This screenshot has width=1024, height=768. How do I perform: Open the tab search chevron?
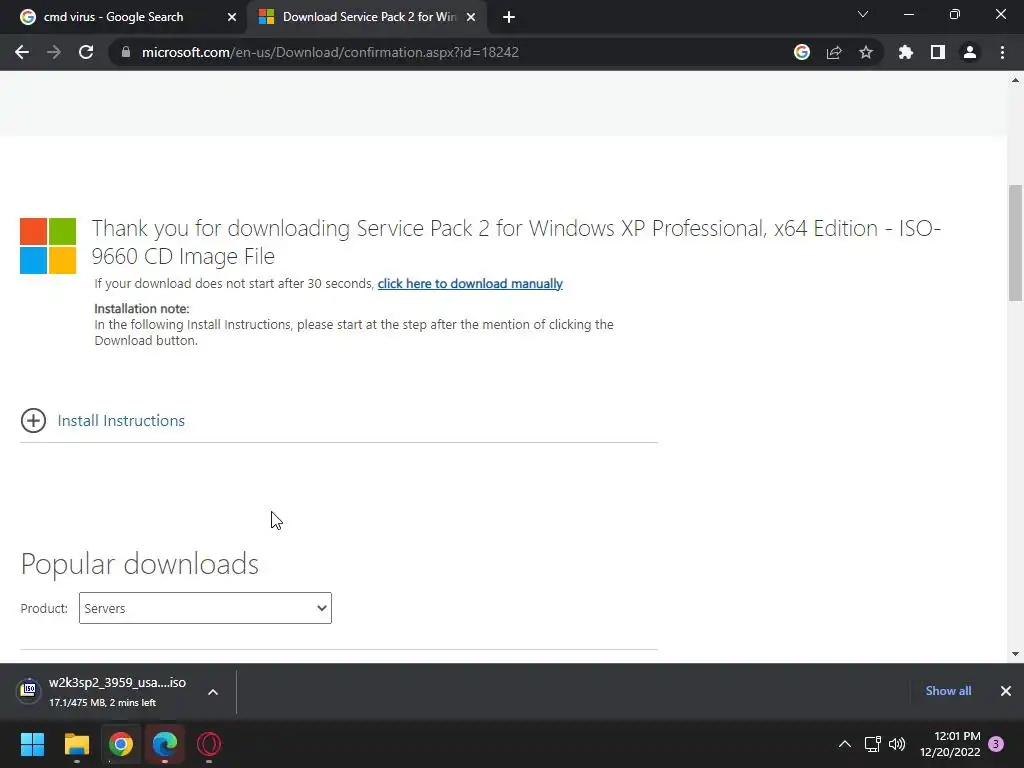[863, 14]
